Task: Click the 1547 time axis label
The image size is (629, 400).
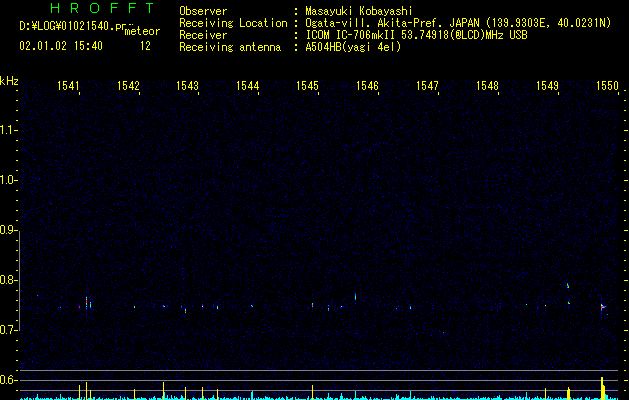Action: point(427,86)
